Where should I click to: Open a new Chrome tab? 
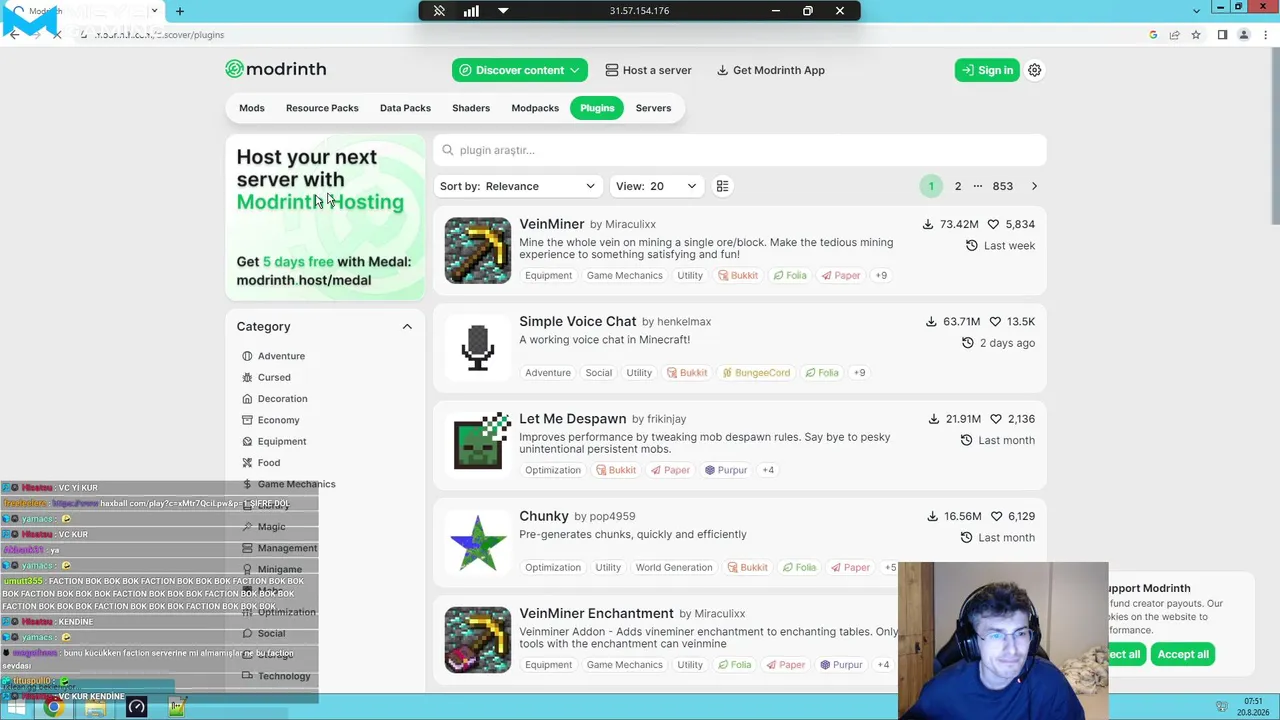point(180,11)
